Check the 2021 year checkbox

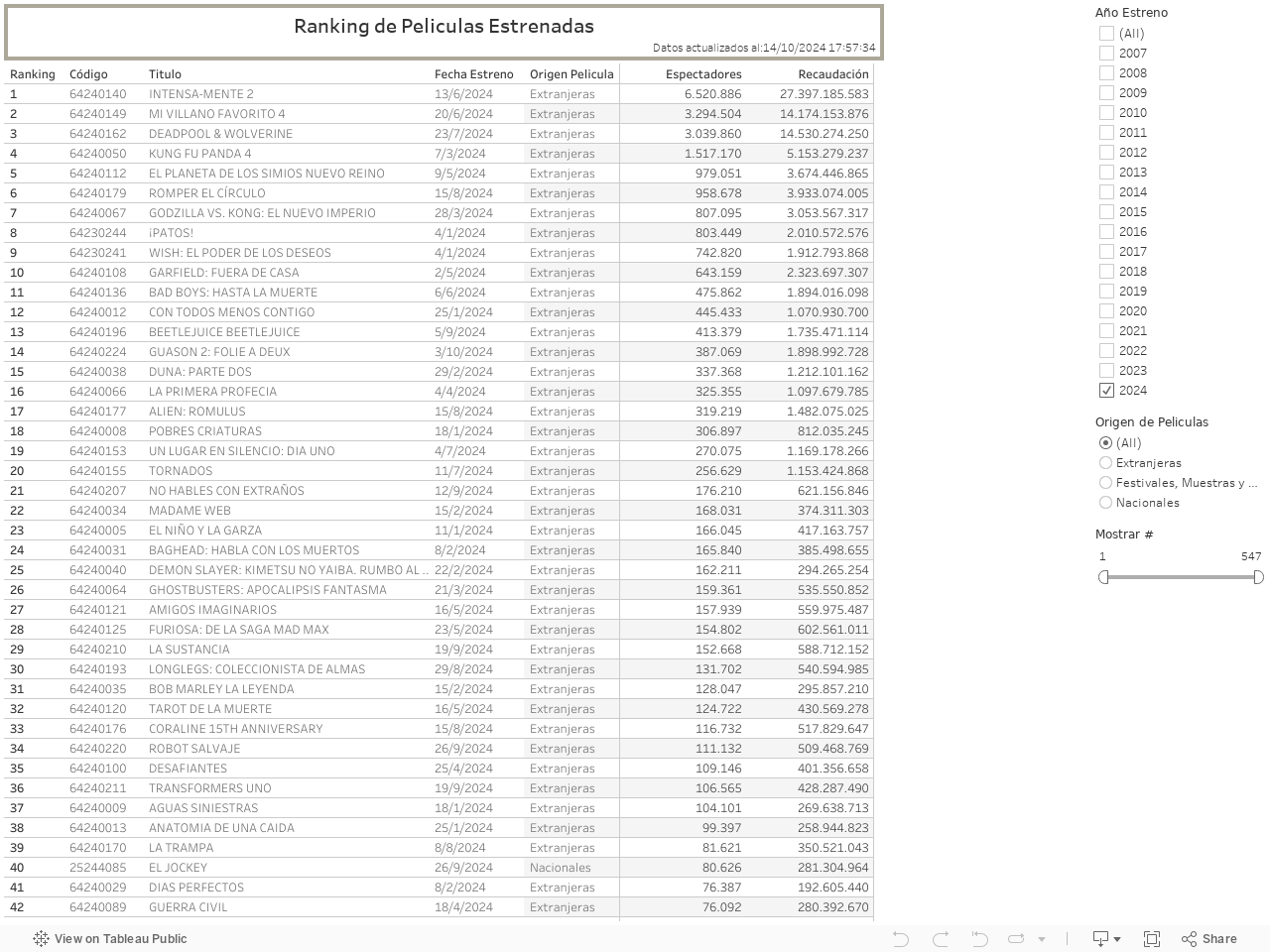(x=1106, y=330)
